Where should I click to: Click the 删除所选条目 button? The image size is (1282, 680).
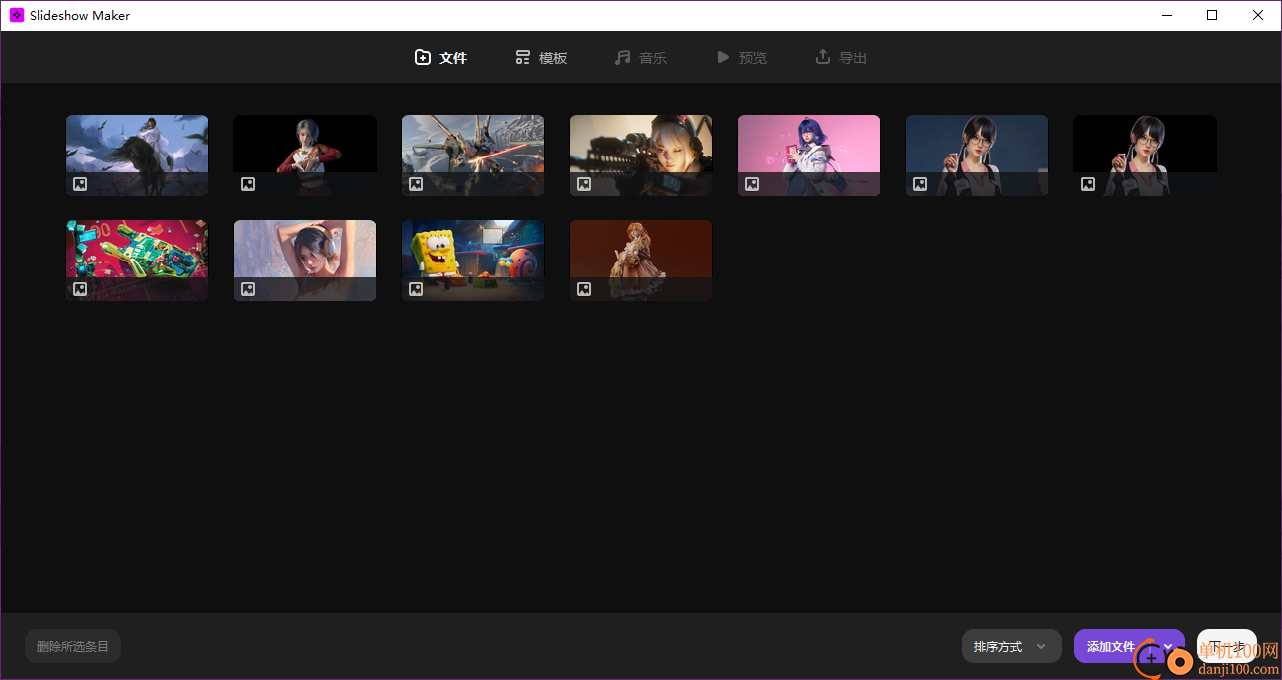click(x=73, y=646)
